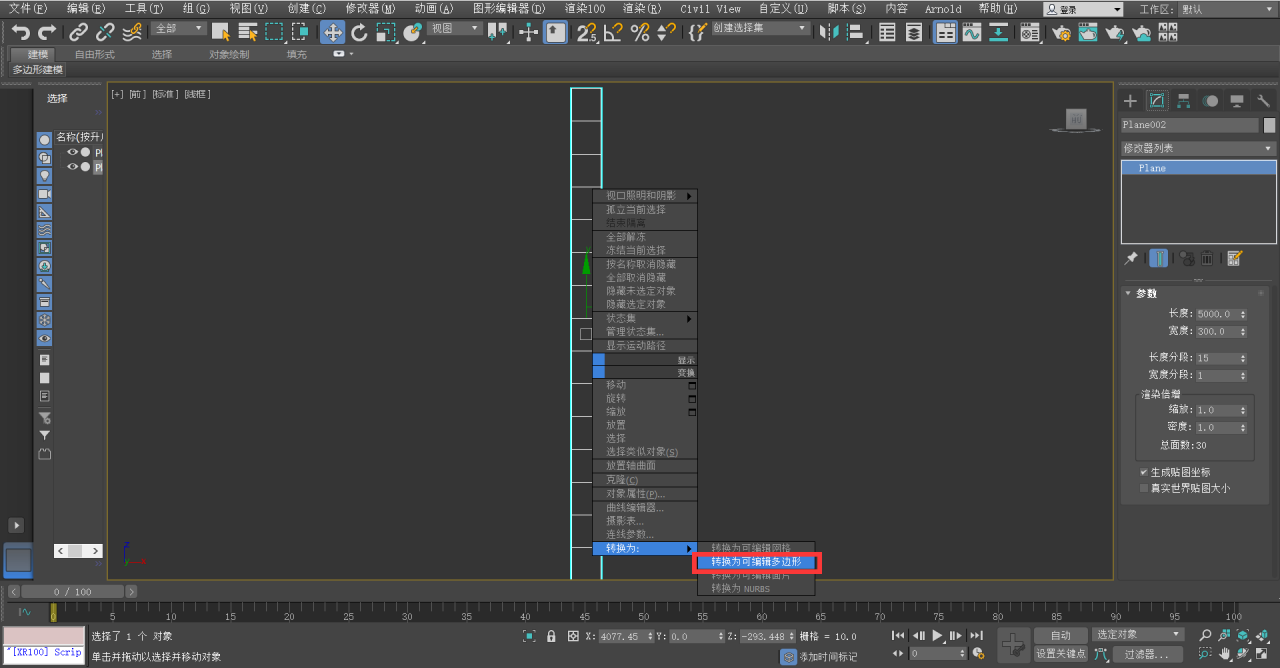Open the 选定对象 key filter dropdown
1280x668 pixels.
tap(1138, 634)
